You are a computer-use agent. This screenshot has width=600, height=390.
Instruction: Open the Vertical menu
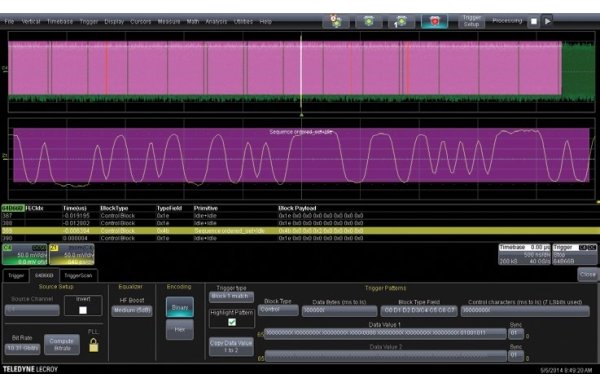click(x=31, y=21)
